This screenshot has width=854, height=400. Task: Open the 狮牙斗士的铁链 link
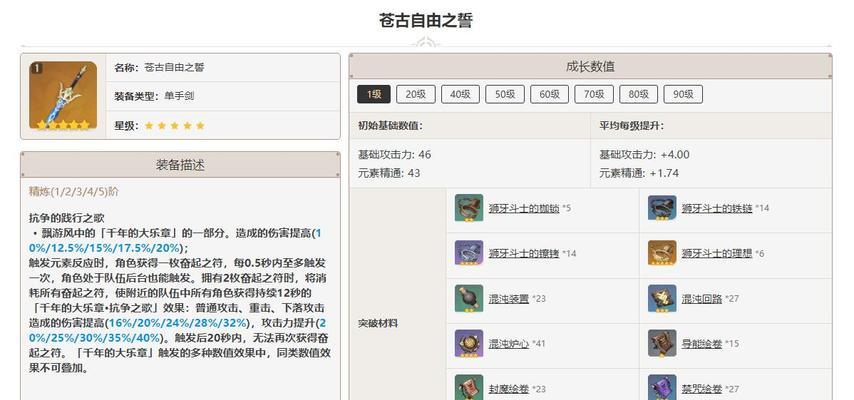(x=717, y=208)
